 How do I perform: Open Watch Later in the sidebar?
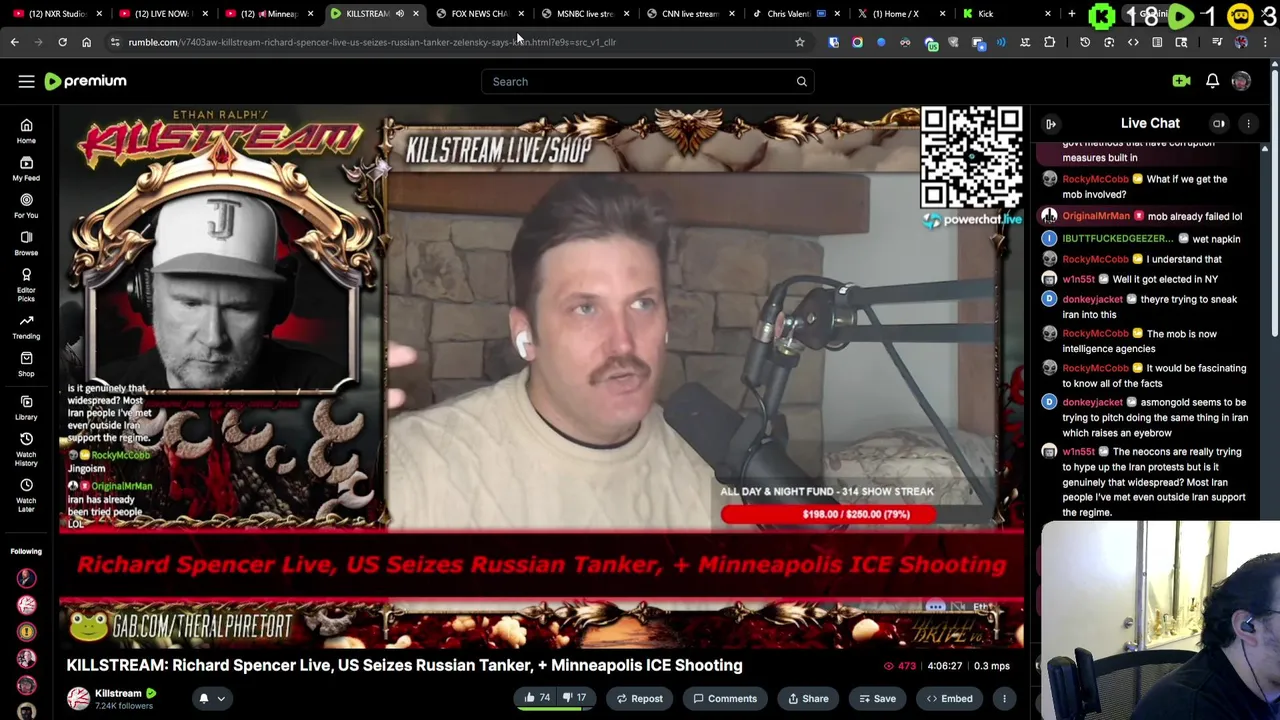click(26, 495)
